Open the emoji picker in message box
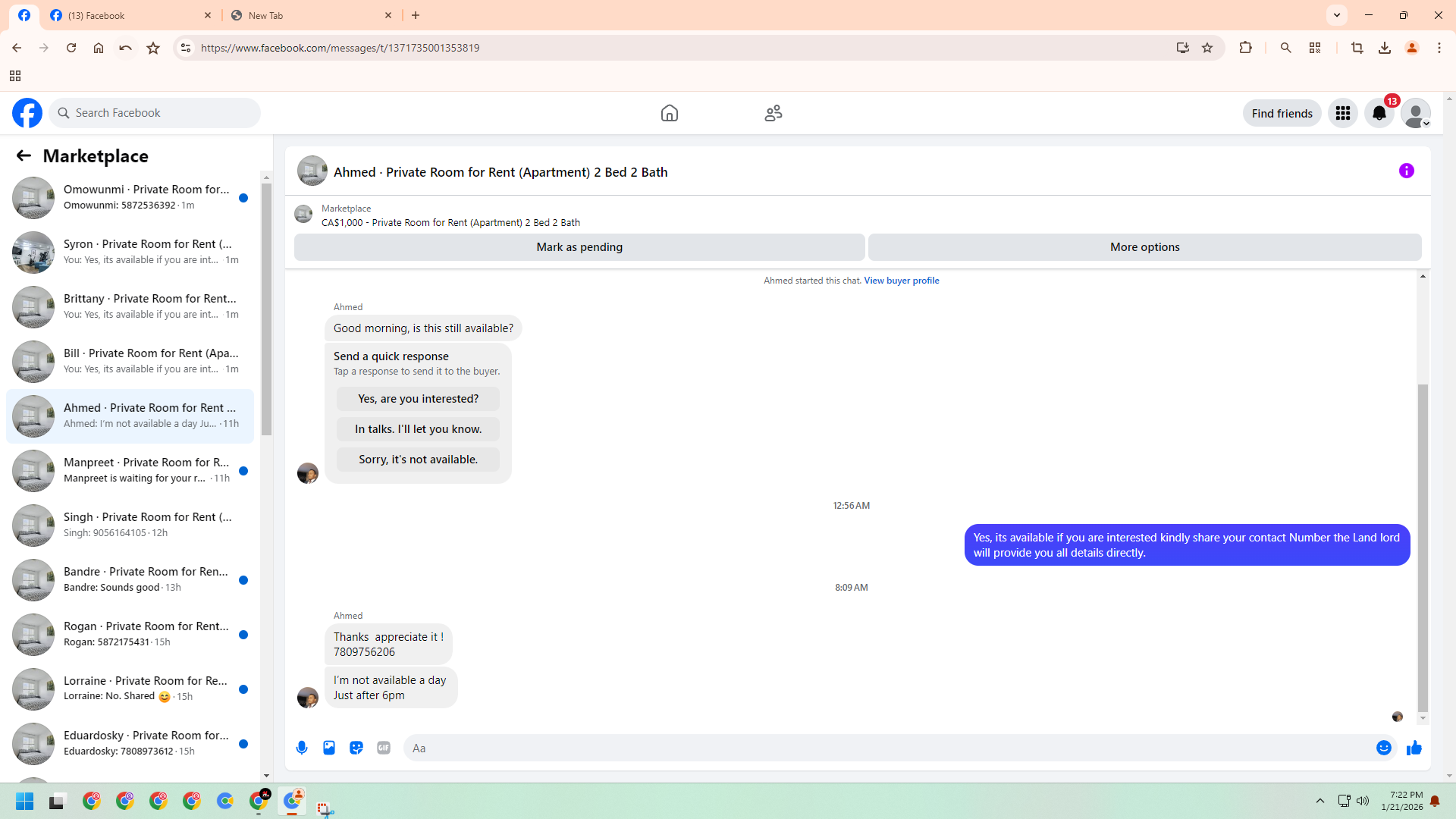The image size is (1456, 819). pos(1384,748)
